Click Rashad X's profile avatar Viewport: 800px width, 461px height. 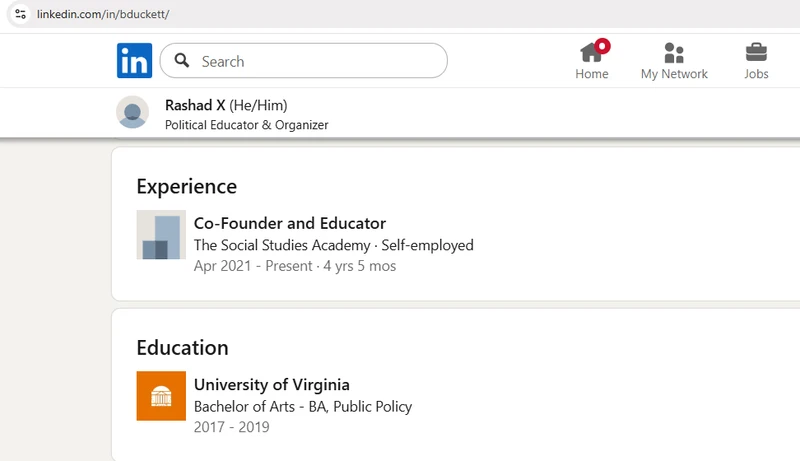coord(133,112)
